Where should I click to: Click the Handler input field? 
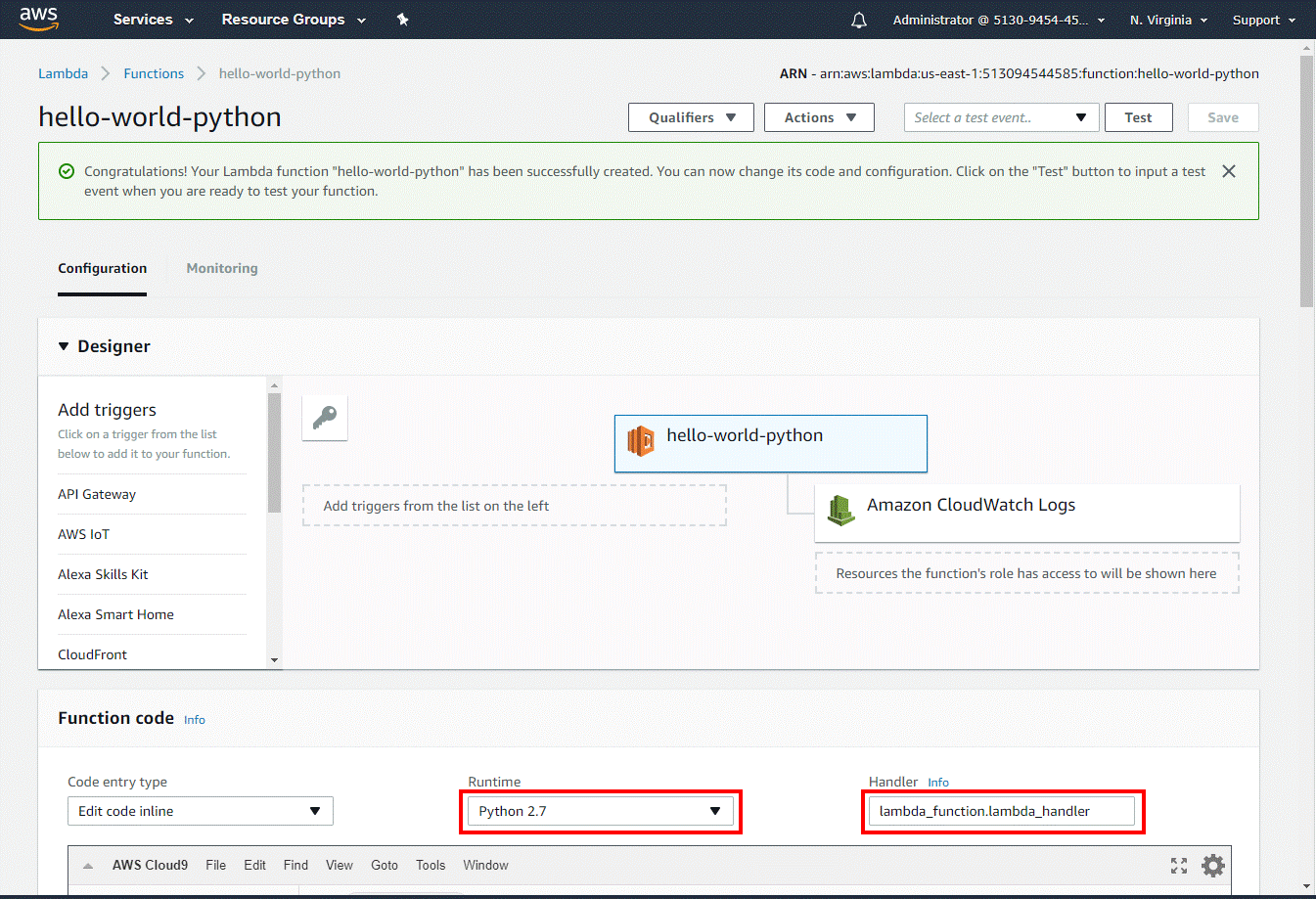coord(1002,811)
